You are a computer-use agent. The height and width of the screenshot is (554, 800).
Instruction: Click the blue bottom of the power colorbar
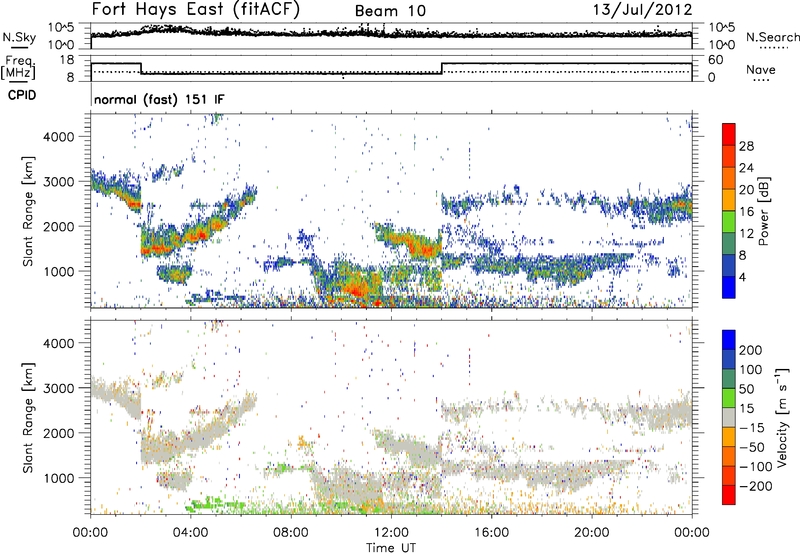[x=729, y=287]
